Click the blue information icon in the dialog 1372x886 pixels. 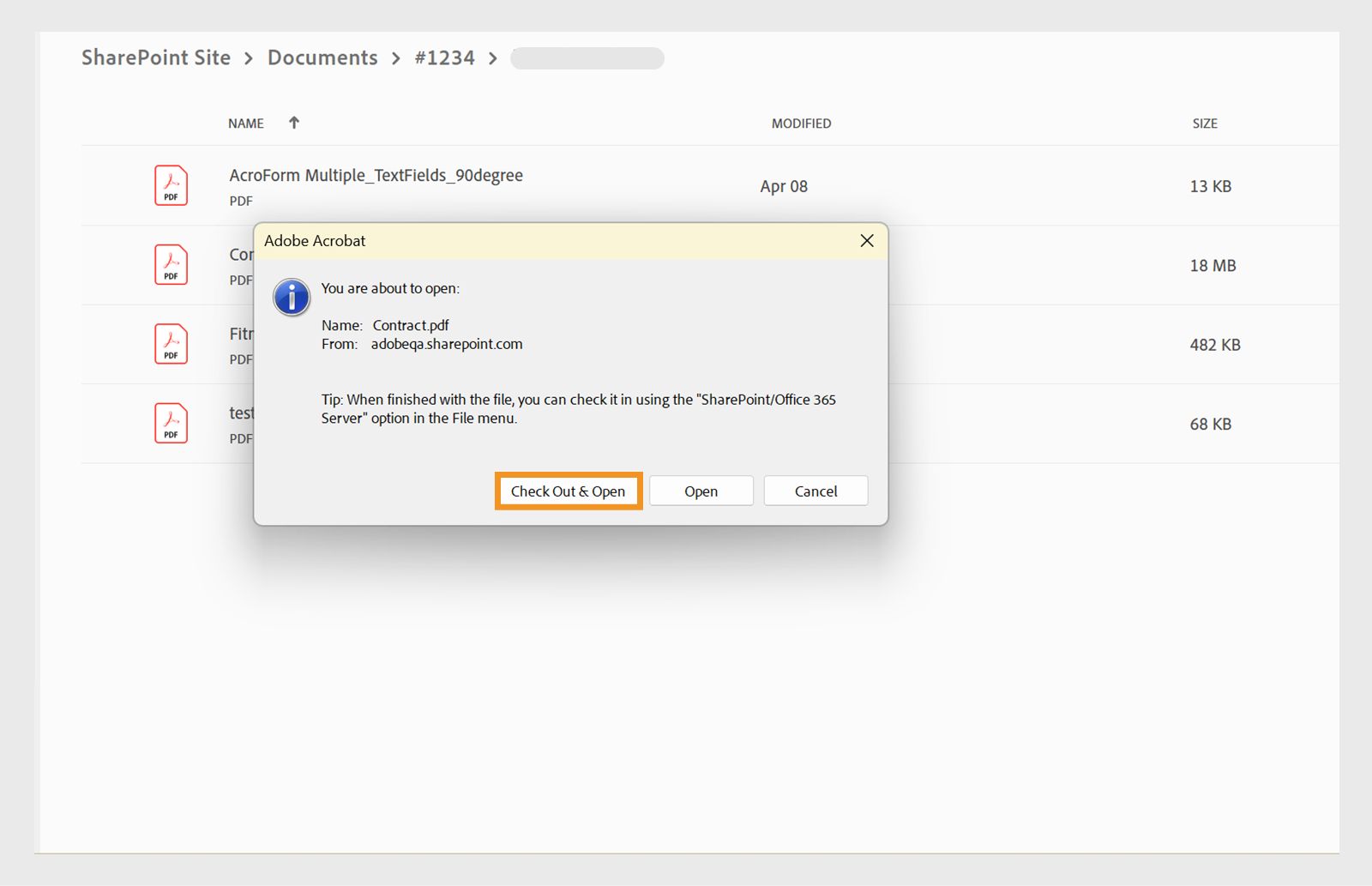coord(292,297)
